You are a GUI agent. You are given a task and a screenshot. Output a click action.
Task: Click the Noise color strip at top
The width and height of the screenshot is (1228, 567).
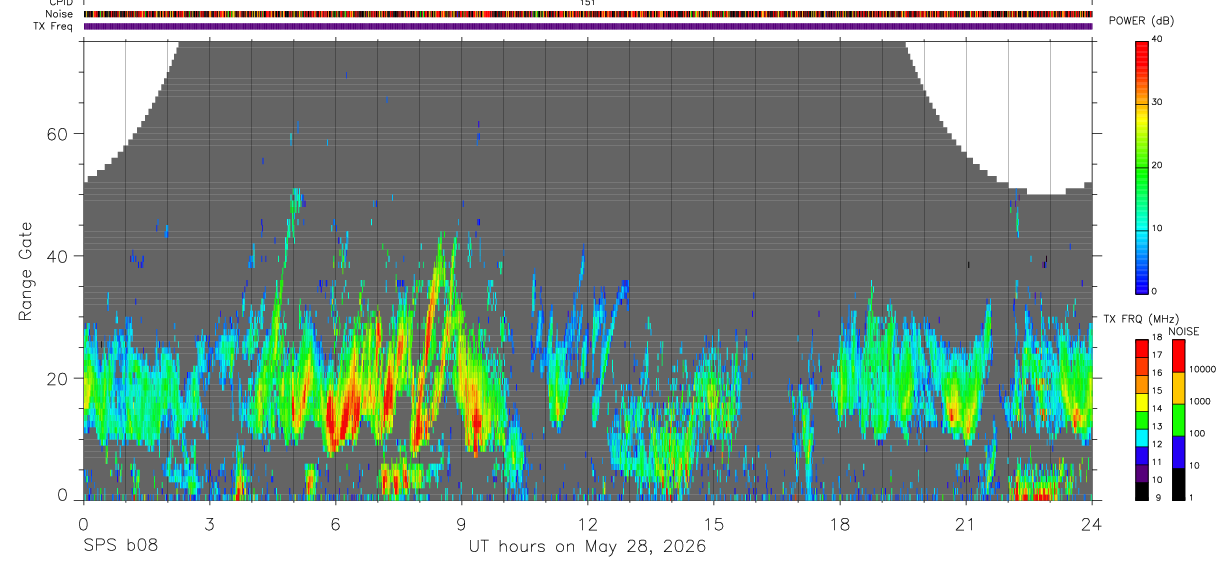click(588, 14)
